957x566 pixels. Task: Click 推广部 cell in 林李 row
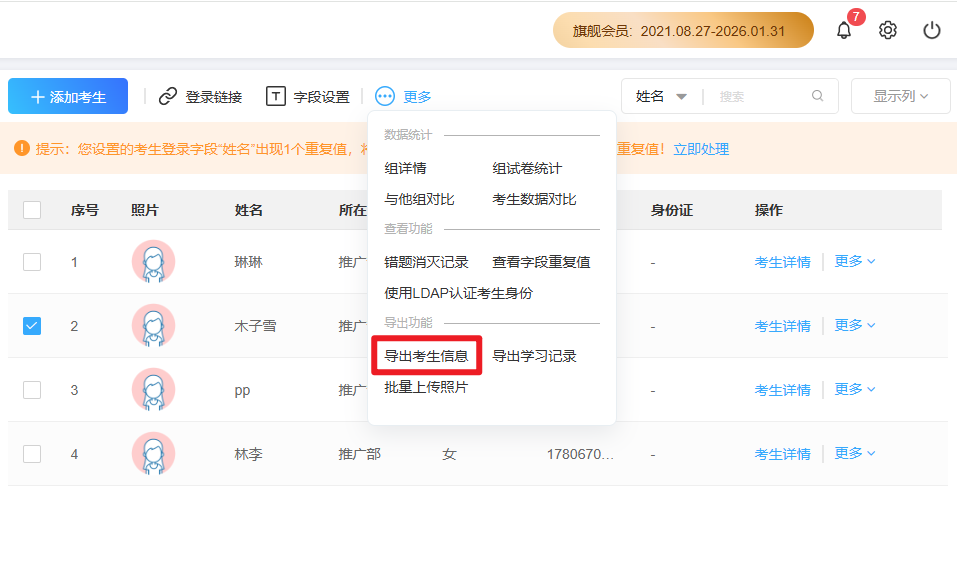[x=359, y=454]
